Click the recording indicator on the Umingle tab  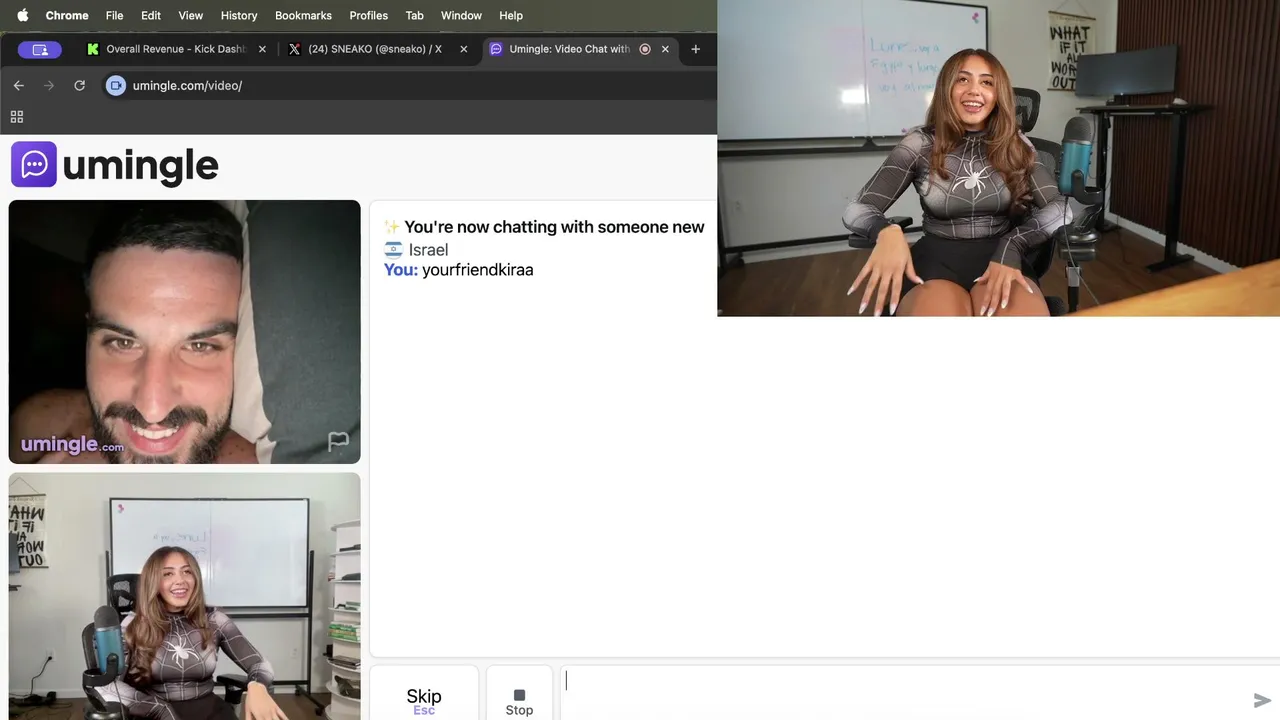pyautogui.click(x=645, y=49)
